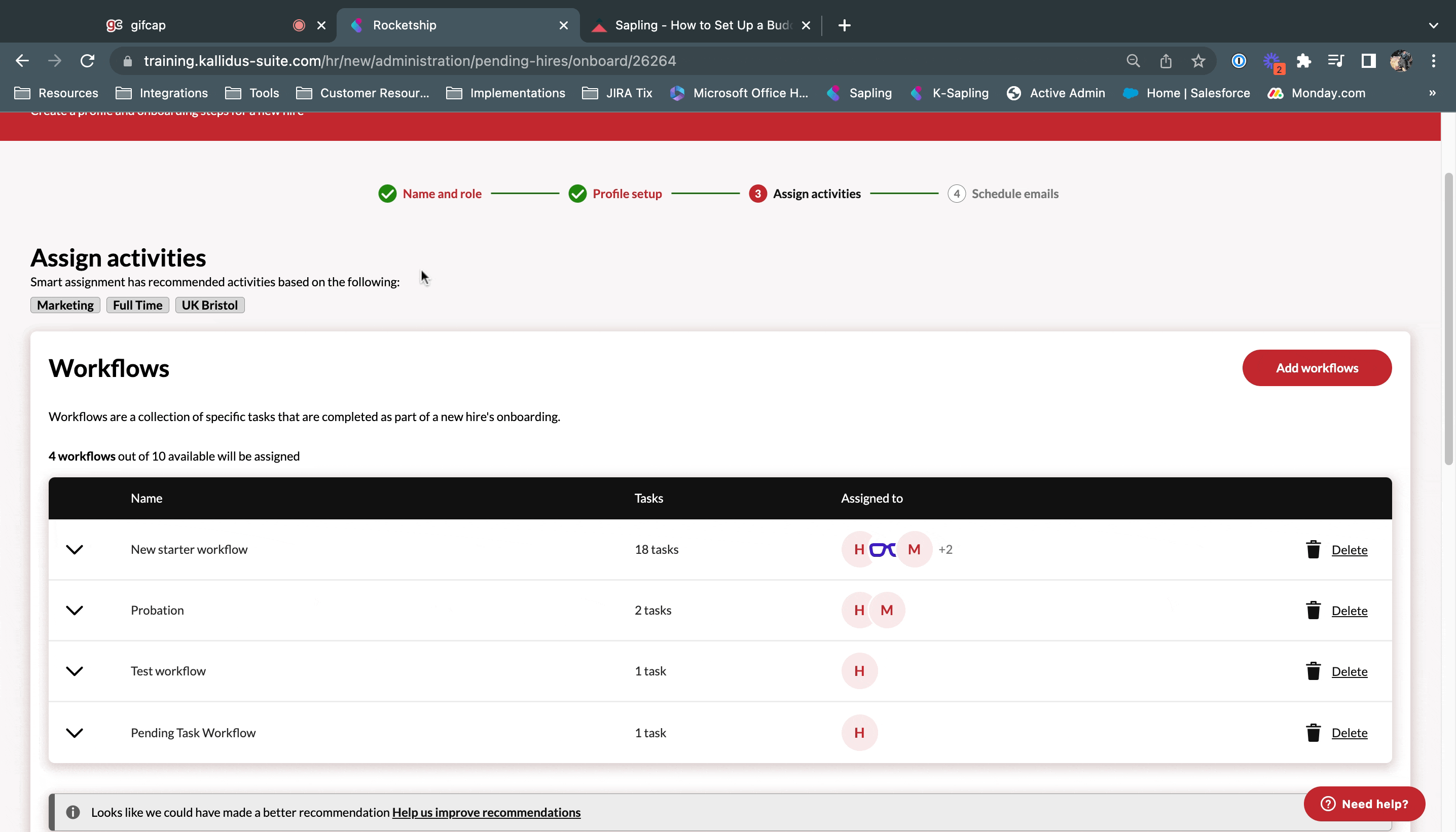Click info icon in recommendation banner

[72, 812]
